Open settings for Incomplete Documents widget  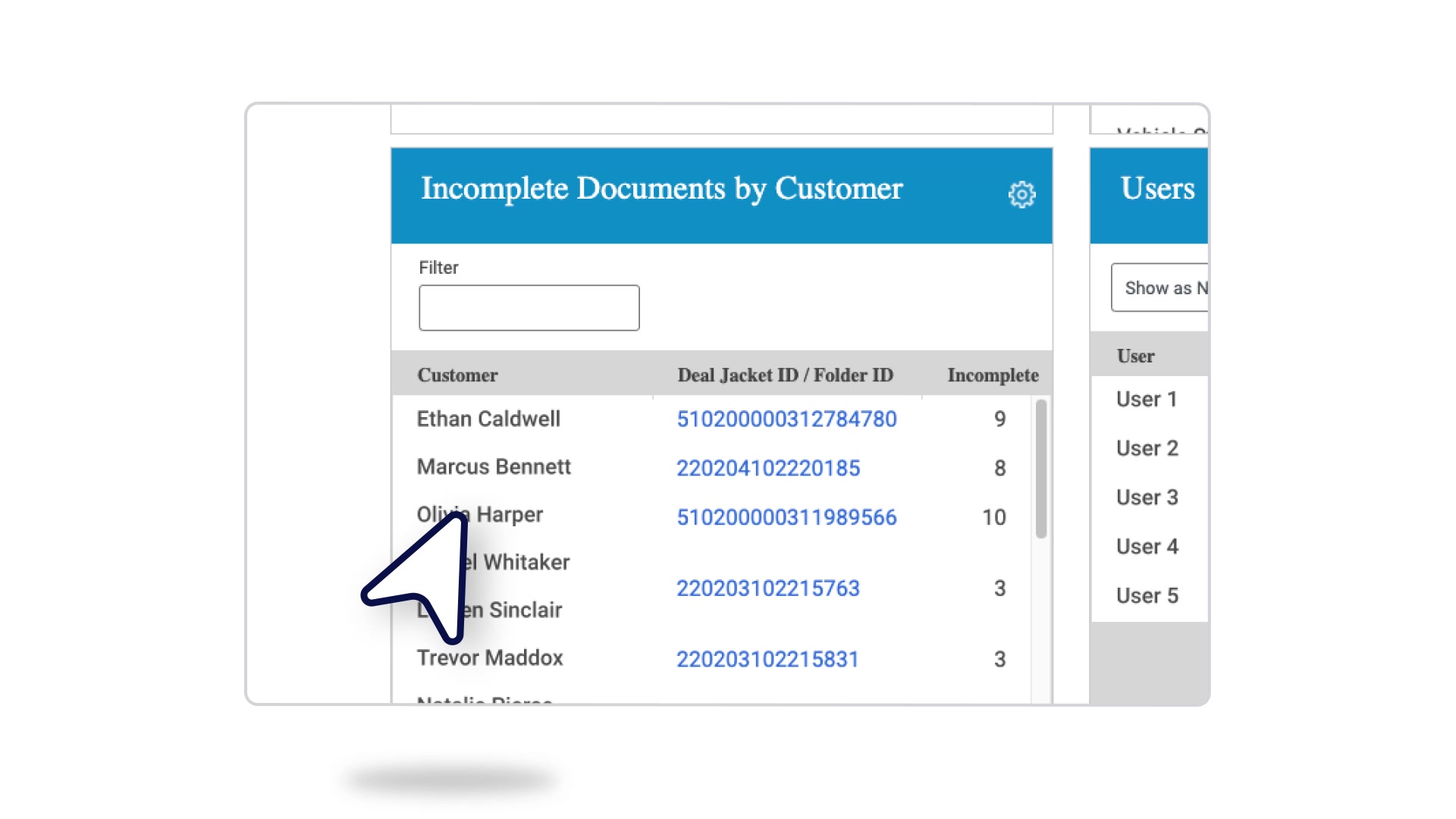[1023, 194]
